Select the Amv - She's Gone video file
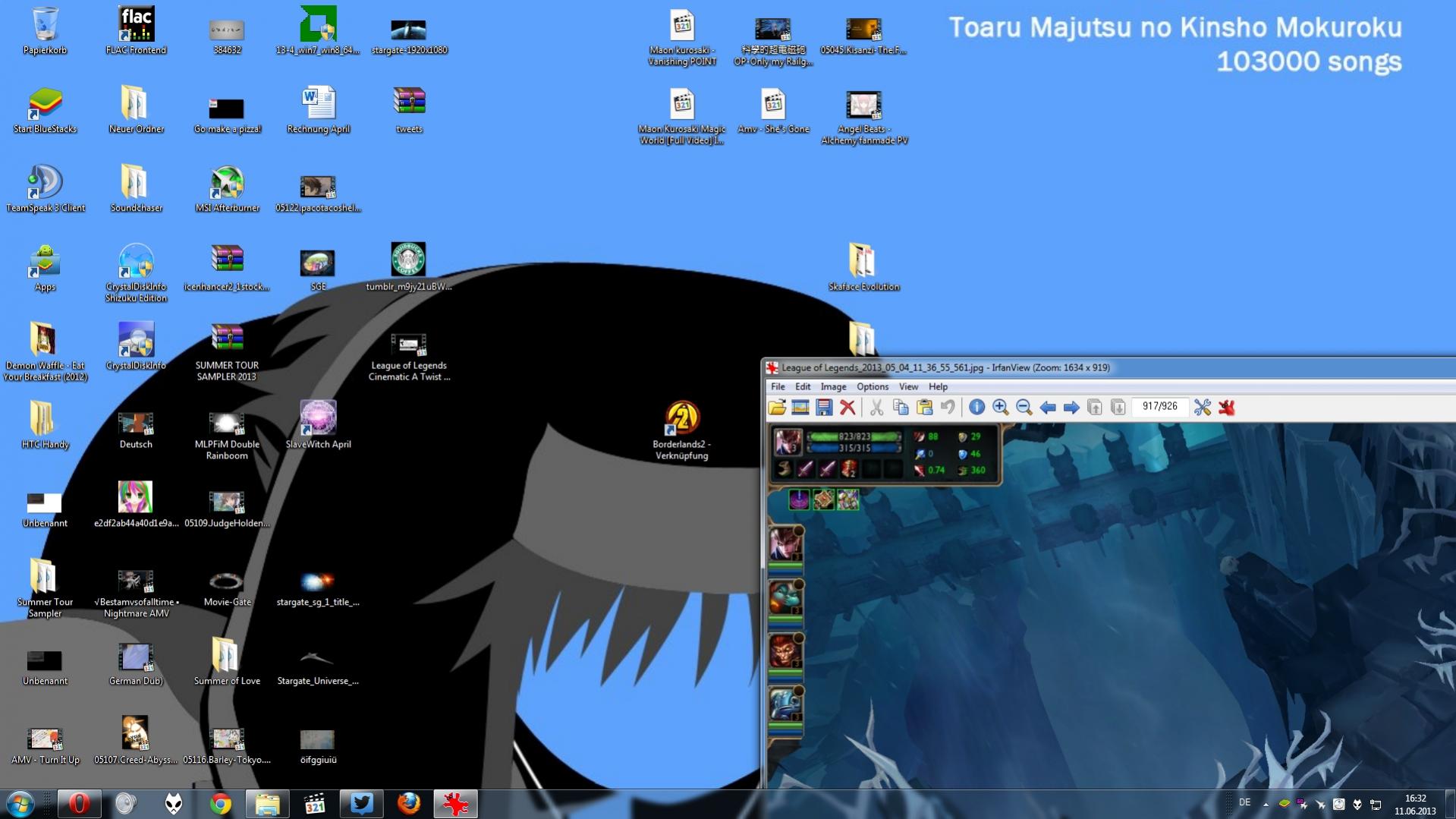1456x819 pixels. 773,111
